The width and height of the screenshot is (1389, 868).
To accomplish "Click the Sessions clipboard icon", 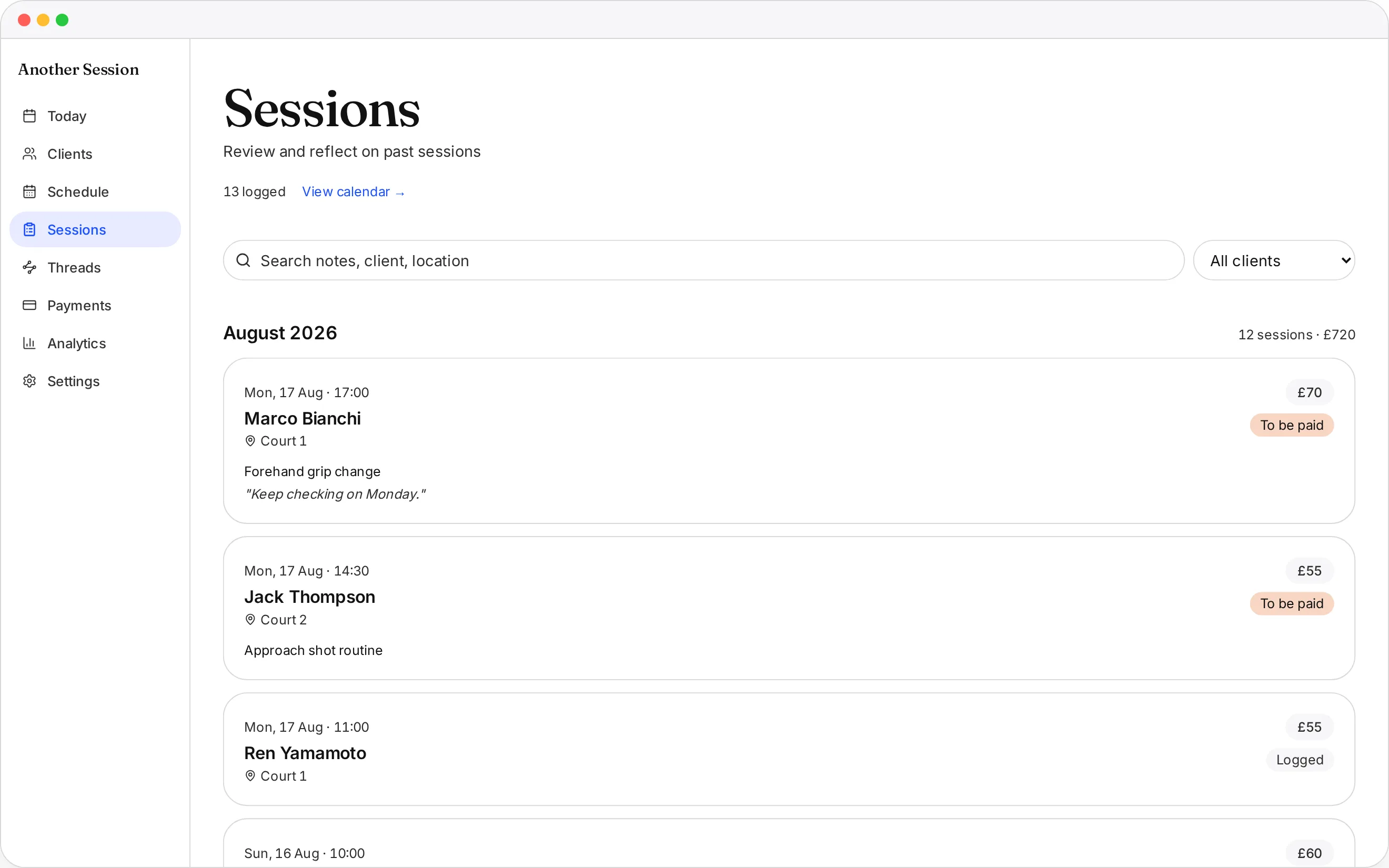I will click(29, 230).
